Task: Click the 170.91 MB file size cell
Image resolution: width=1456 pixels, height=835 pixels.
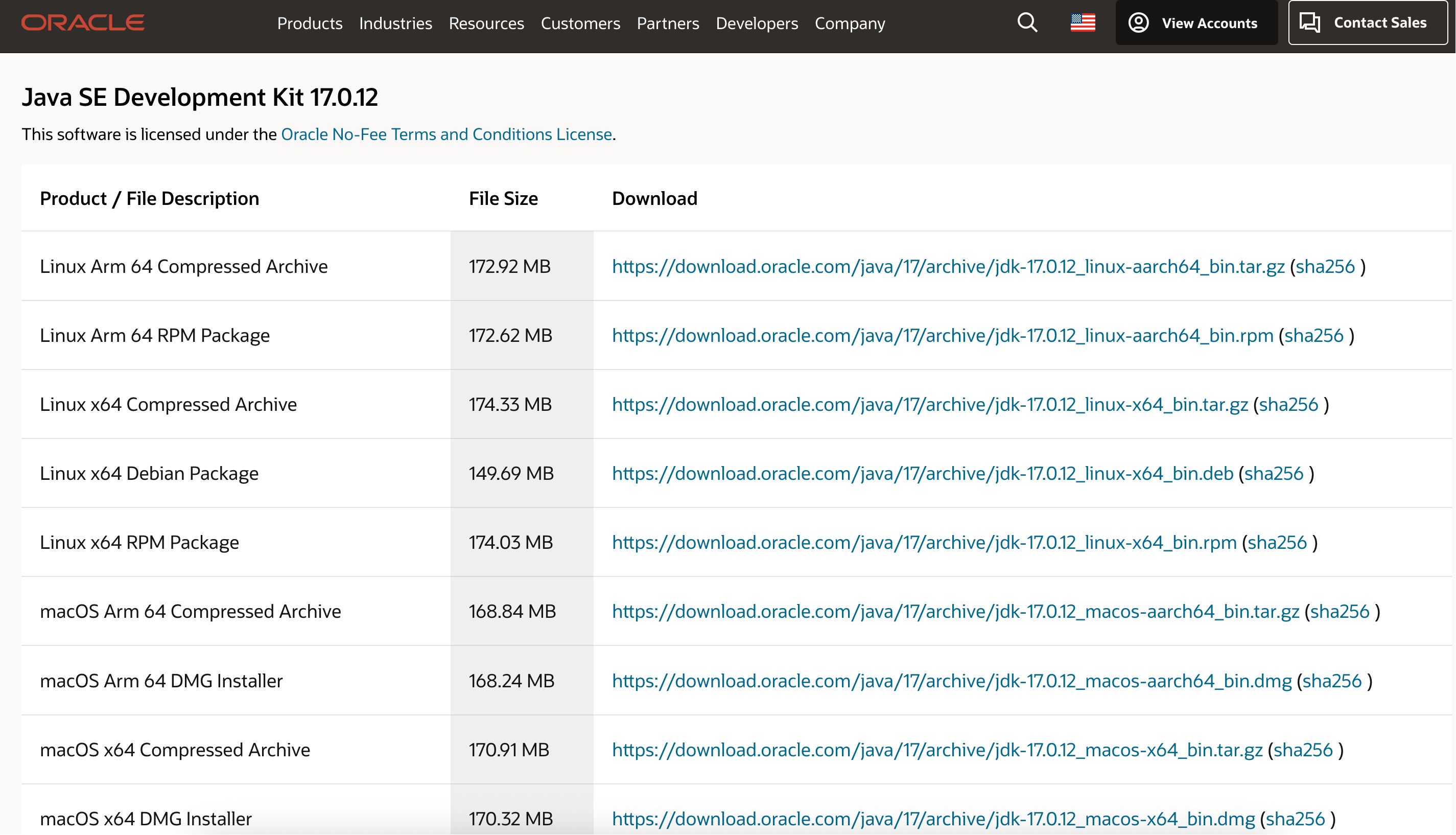Action: (x=522, y=750)
